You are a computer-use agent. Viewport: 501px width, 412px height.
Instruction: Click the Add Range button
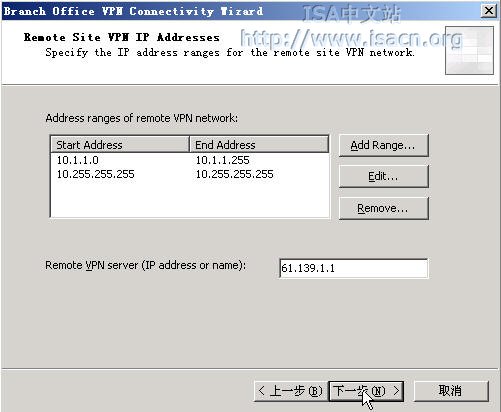[383, 145]
